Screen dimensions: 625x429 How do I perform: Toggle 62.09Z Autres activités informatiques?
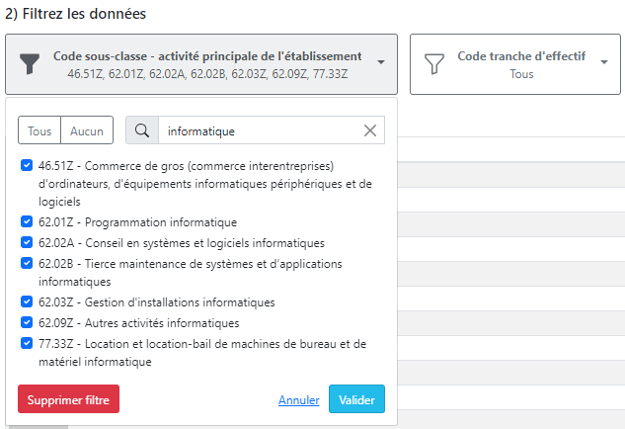(27, 322)
